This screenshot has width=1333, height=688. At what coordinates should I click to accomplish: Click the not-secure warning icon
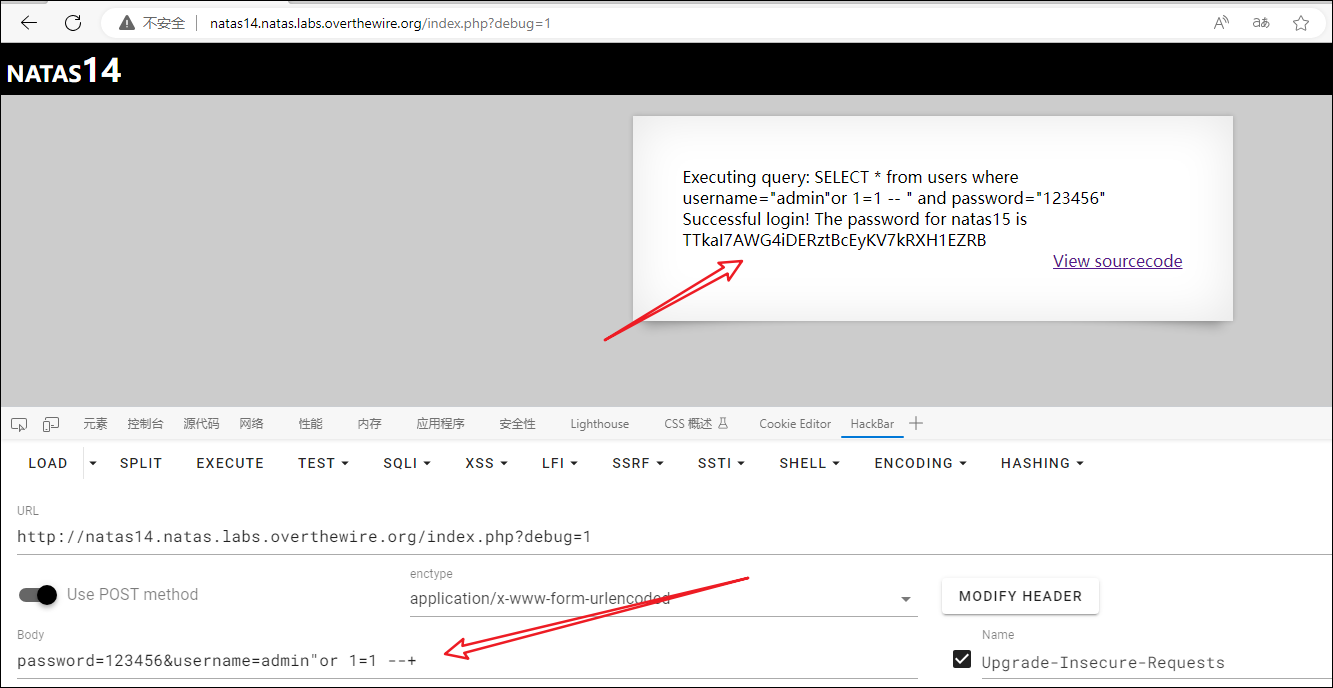click(126, 23)
